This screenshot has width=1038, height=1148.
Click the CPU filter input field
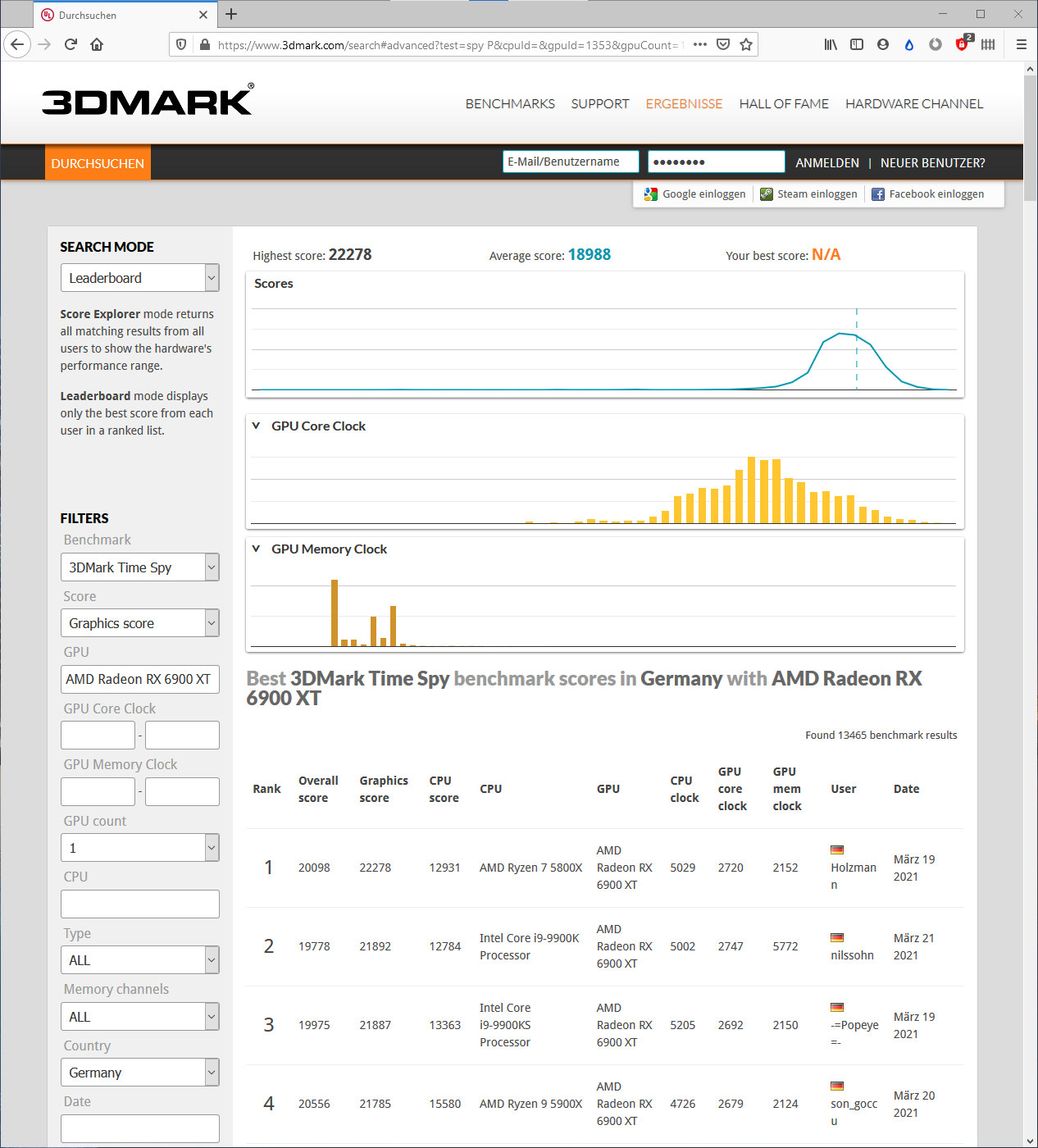140,904
